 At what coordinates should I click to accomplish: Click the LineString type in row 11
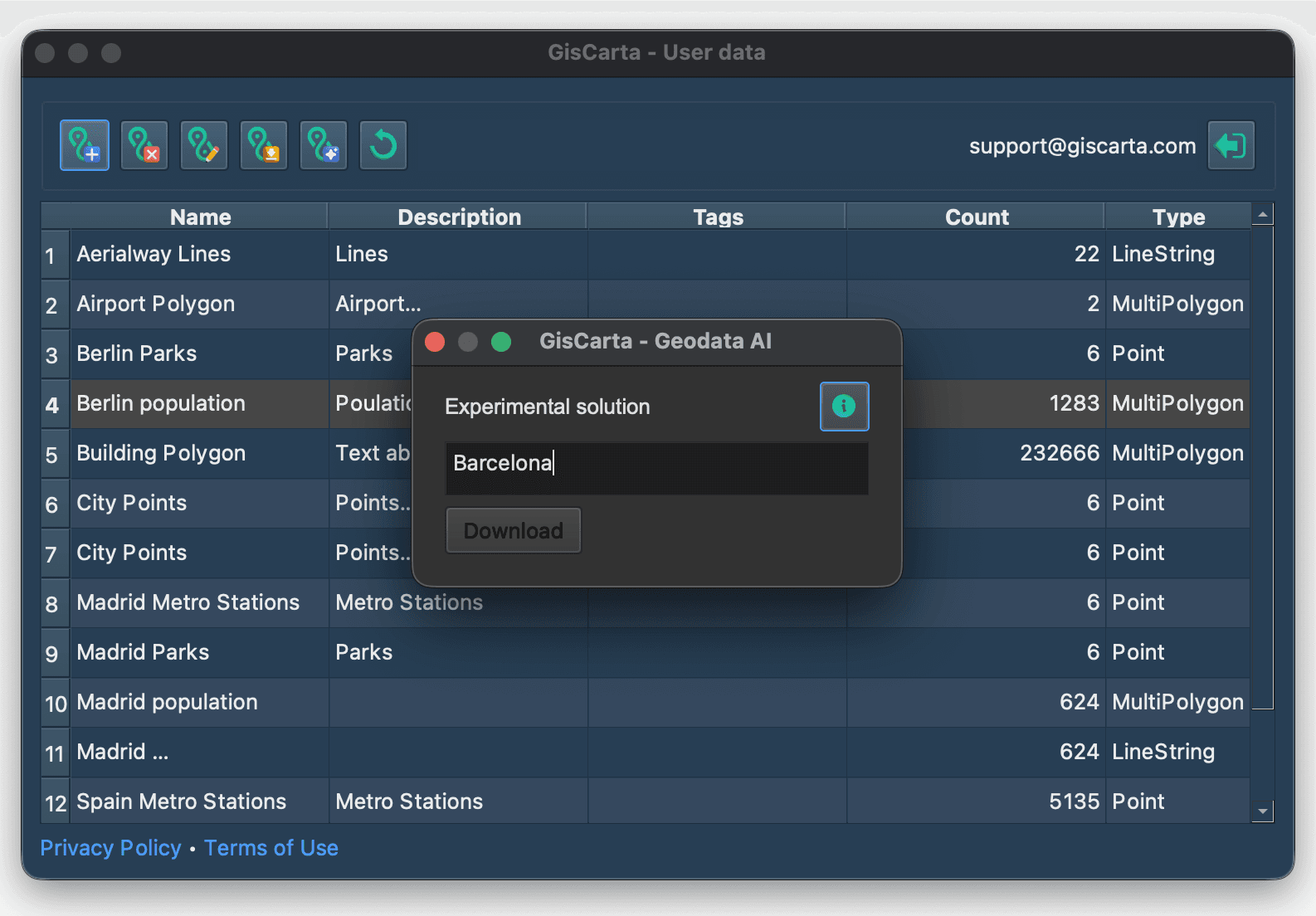[x=1163, y=752]
